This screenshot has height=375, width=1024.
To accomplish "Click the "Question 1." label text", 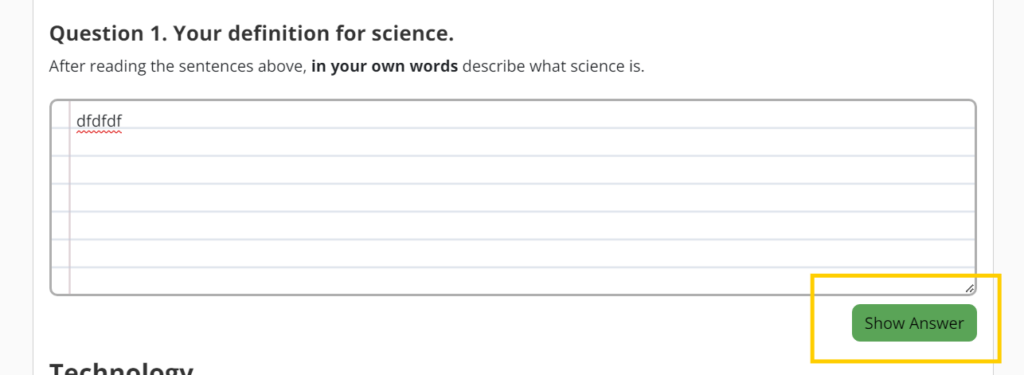I will pyautogui.click(x=106, y=34).
